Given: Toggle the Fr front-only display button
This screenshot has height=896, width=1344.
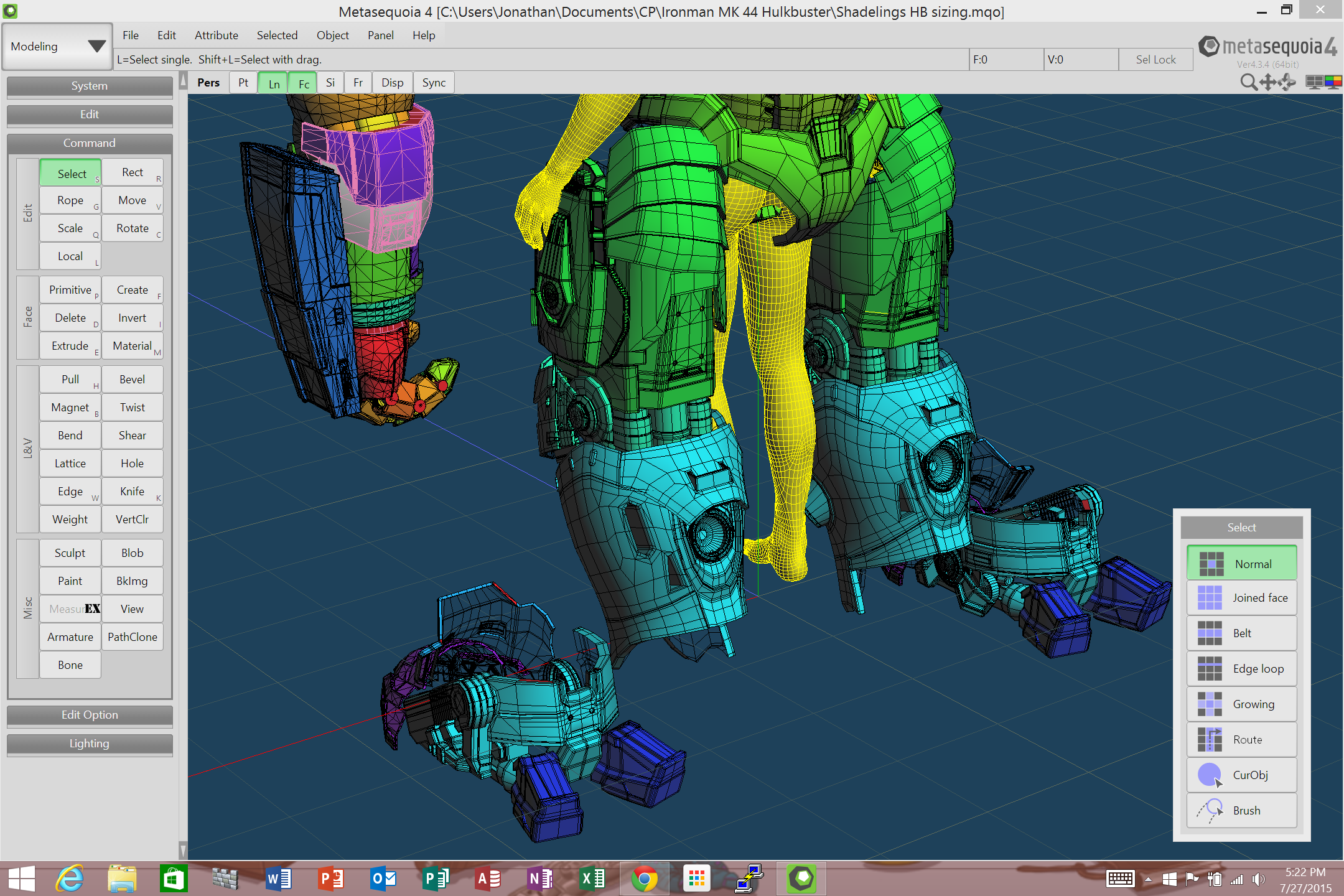Looking at the screenshot, I should point(358,83).
